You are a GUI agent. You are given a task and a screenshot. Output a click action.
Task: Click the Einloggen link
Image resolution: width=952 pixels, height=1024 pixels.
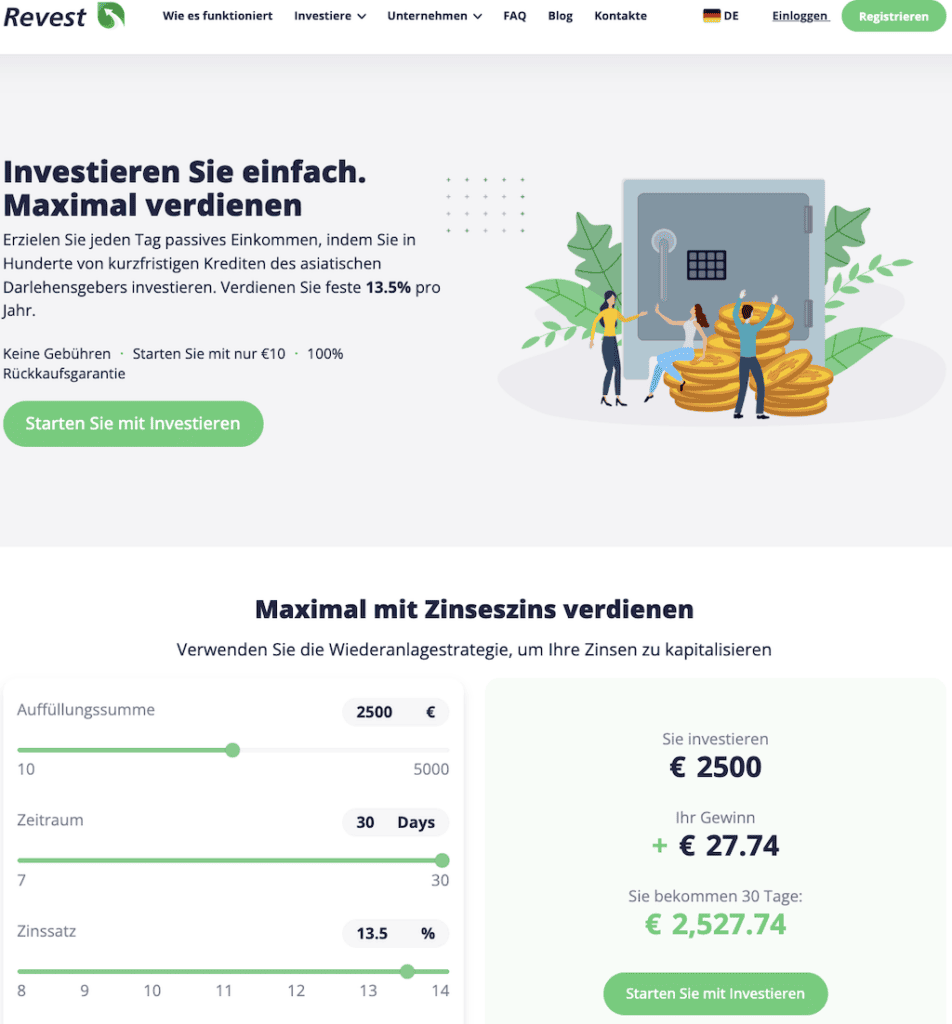coord(799,16)
